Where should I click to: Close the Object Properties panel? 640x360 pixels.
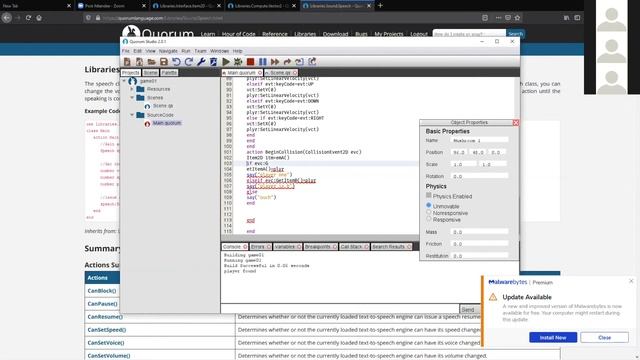[x=516, y=122]
